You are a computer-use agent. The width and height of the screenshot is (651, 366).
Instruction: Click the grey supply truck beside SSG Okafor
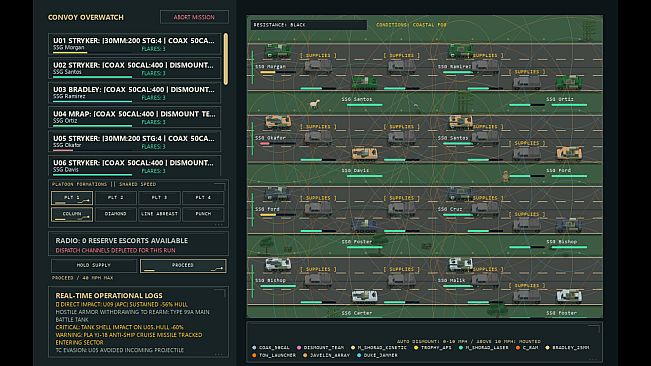(x=318, y=138)
